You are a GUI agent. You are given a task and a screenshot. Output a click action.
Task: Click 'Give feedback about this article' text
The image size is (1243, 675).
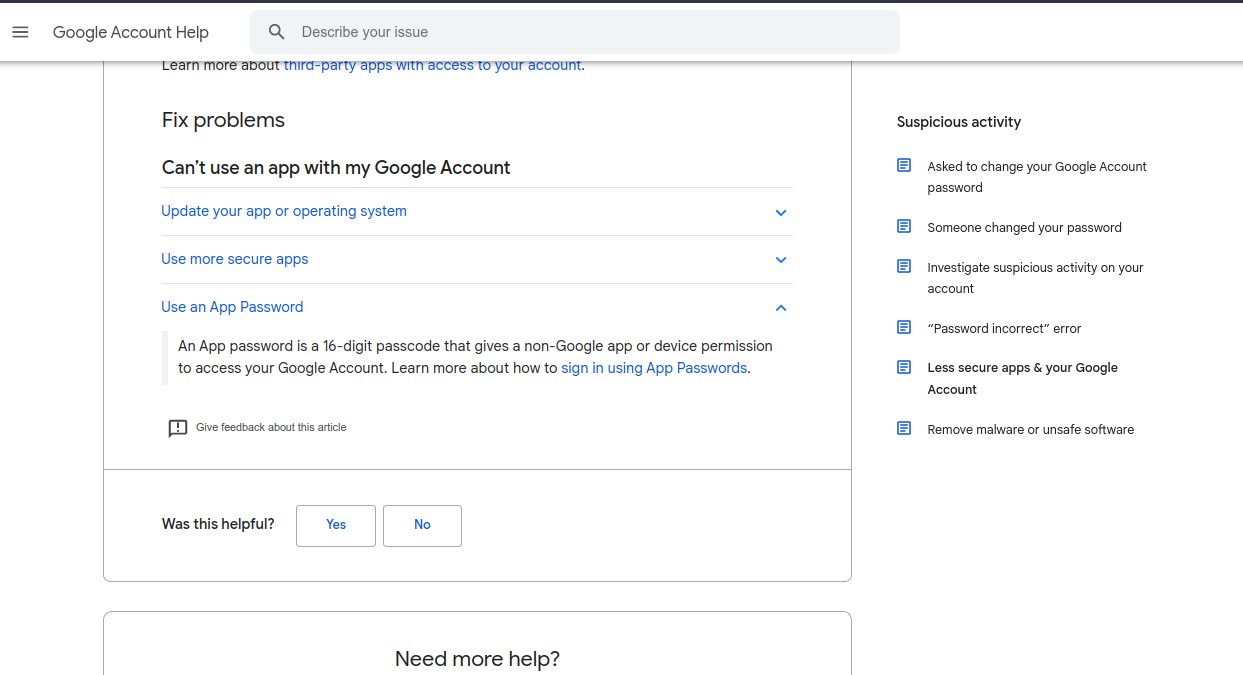coord(271,428)
